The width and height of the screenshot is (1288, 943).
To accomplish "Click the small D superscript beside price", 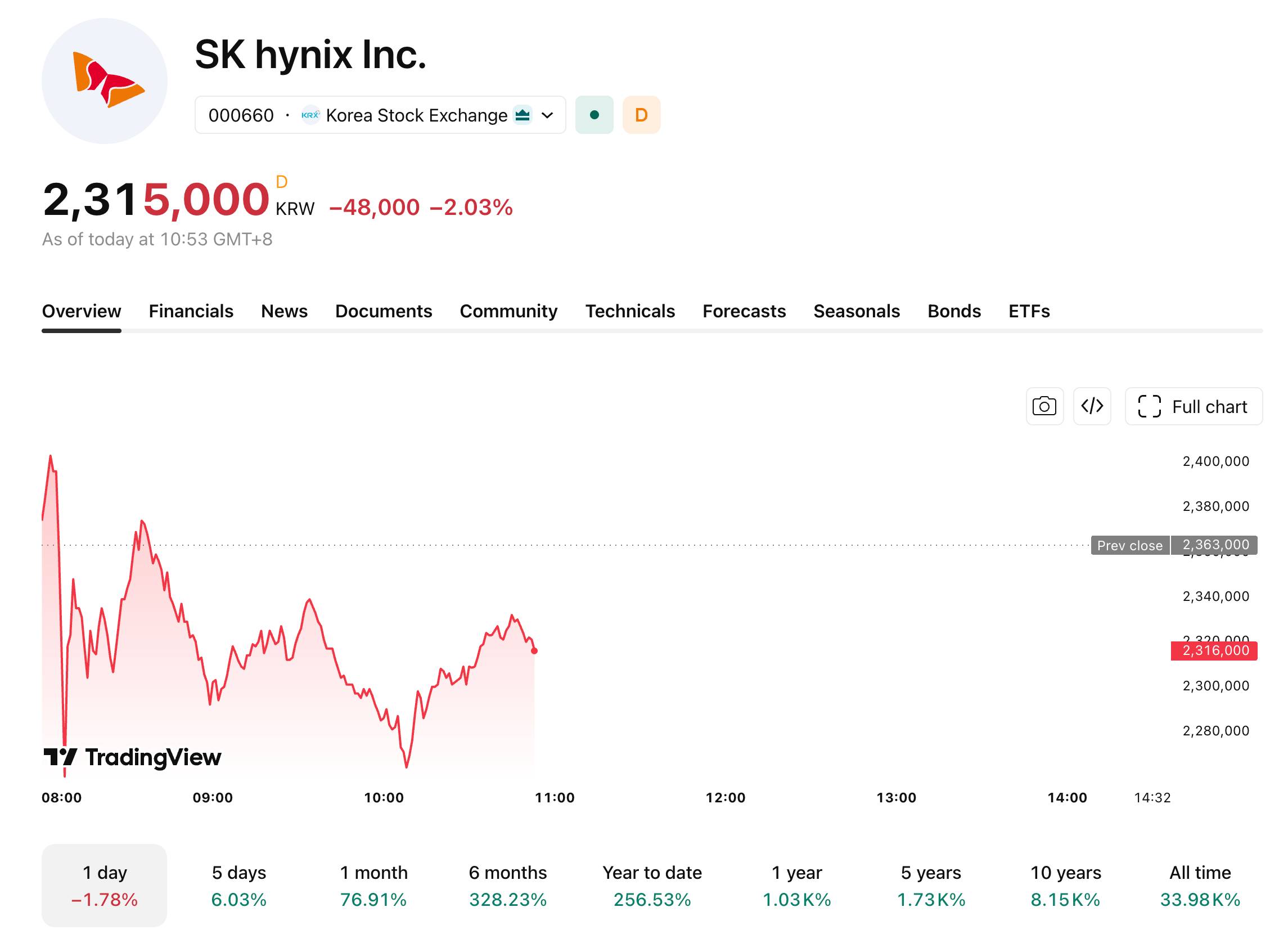I will pyautogui.click(x=281, y=182).
